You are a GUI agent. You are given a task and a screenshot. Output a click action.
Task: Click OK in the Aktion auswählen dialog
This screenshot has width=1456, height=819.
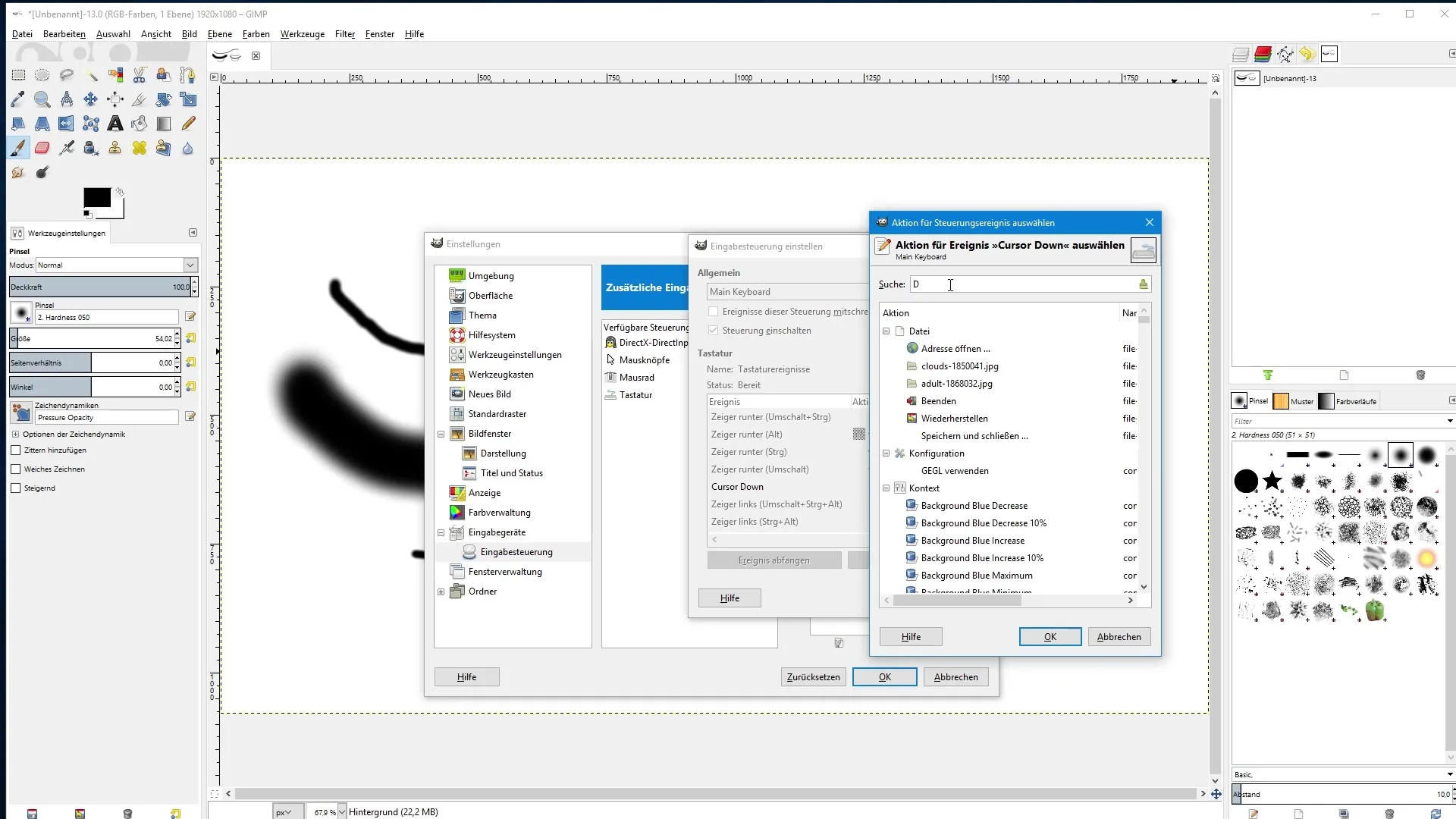(x=1050, y=637)
